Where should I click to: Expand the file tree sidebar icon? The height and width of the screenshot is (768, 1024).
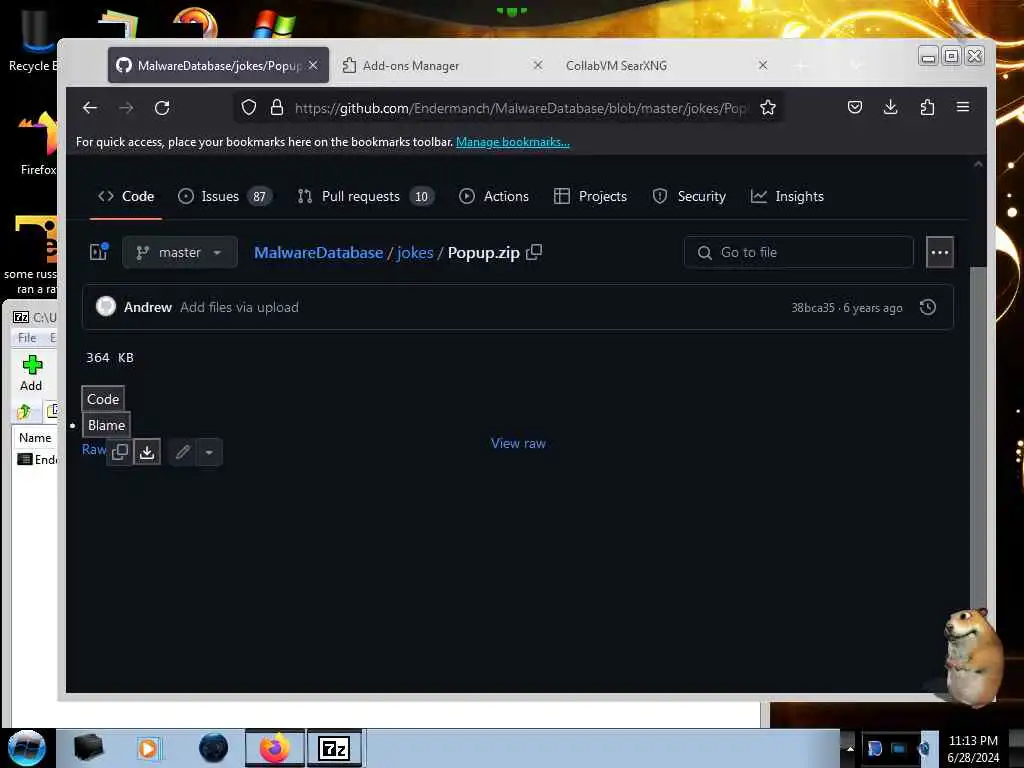99,252
